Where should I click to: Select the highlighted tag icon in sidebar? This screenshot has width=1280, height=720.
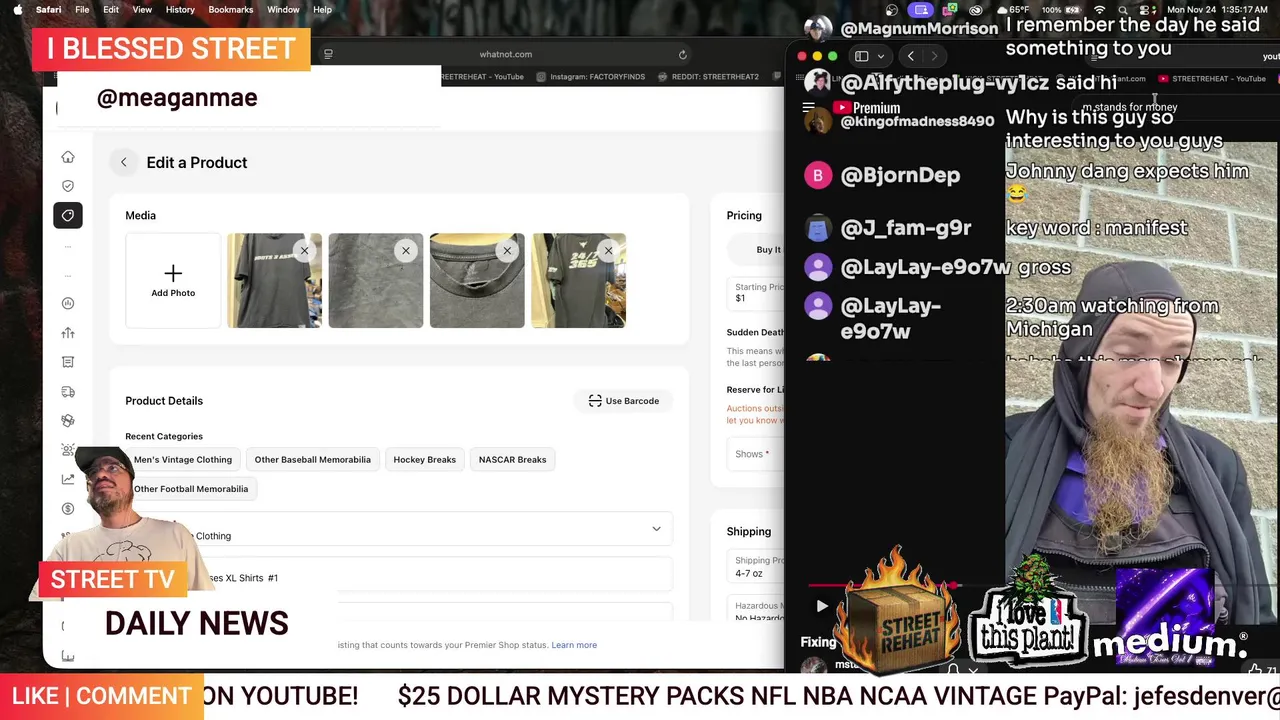click(68, 215)
